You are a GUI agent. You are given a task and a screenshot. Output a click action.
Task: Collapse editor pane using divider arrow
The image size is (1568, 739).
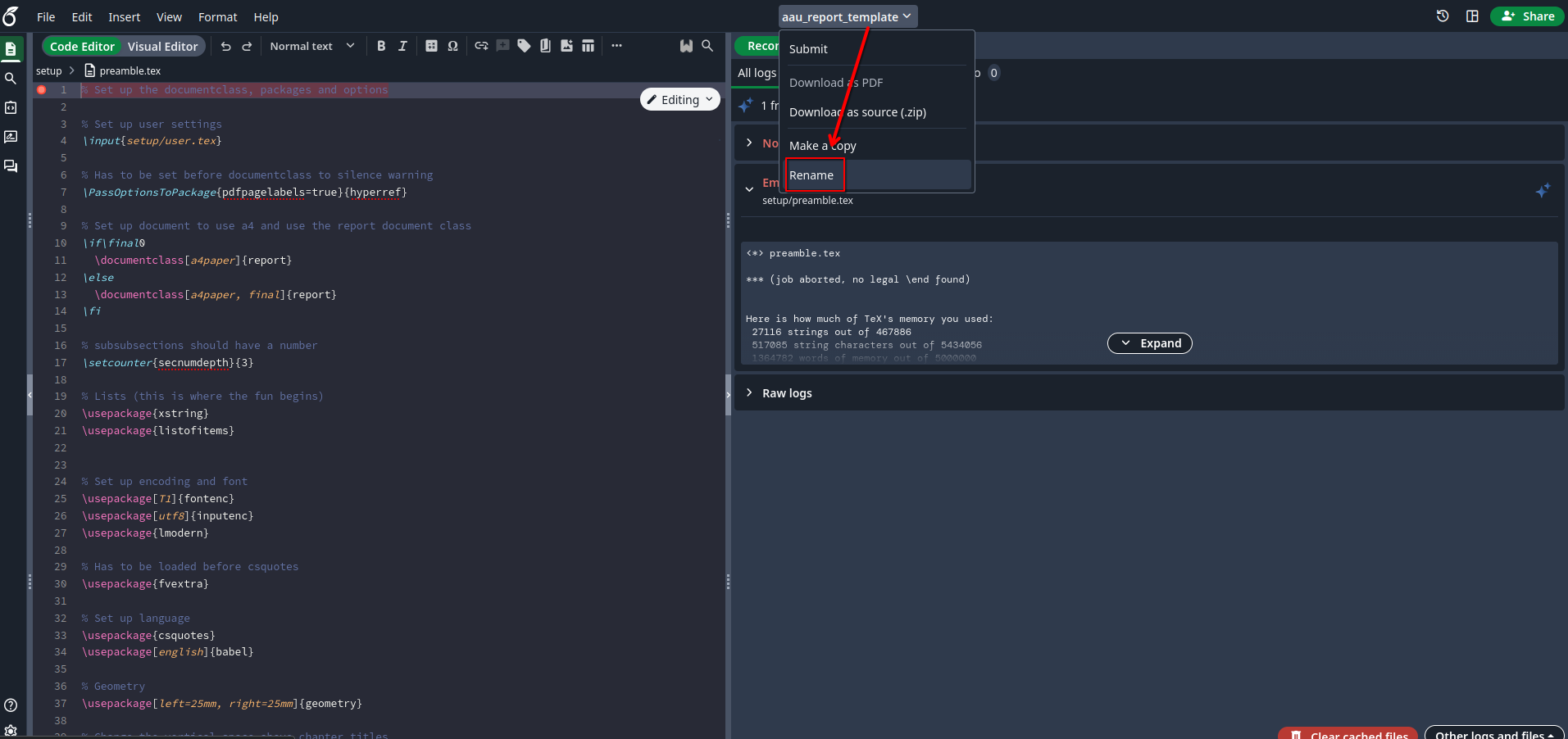pyautogui.click(x=728, y=395)
